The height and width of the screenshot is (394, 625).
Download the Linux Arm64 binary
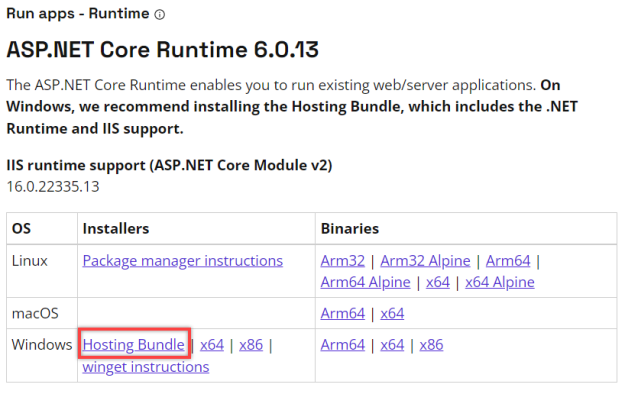pyautogui.click(x=508, y=261)
